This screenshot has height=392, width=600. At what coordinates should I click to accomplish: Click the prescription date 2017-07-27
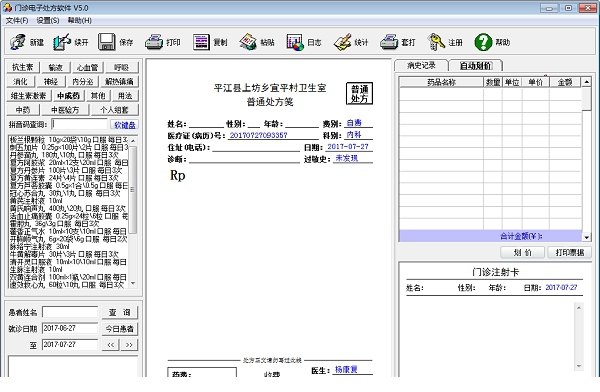click(x=347, y=147)
